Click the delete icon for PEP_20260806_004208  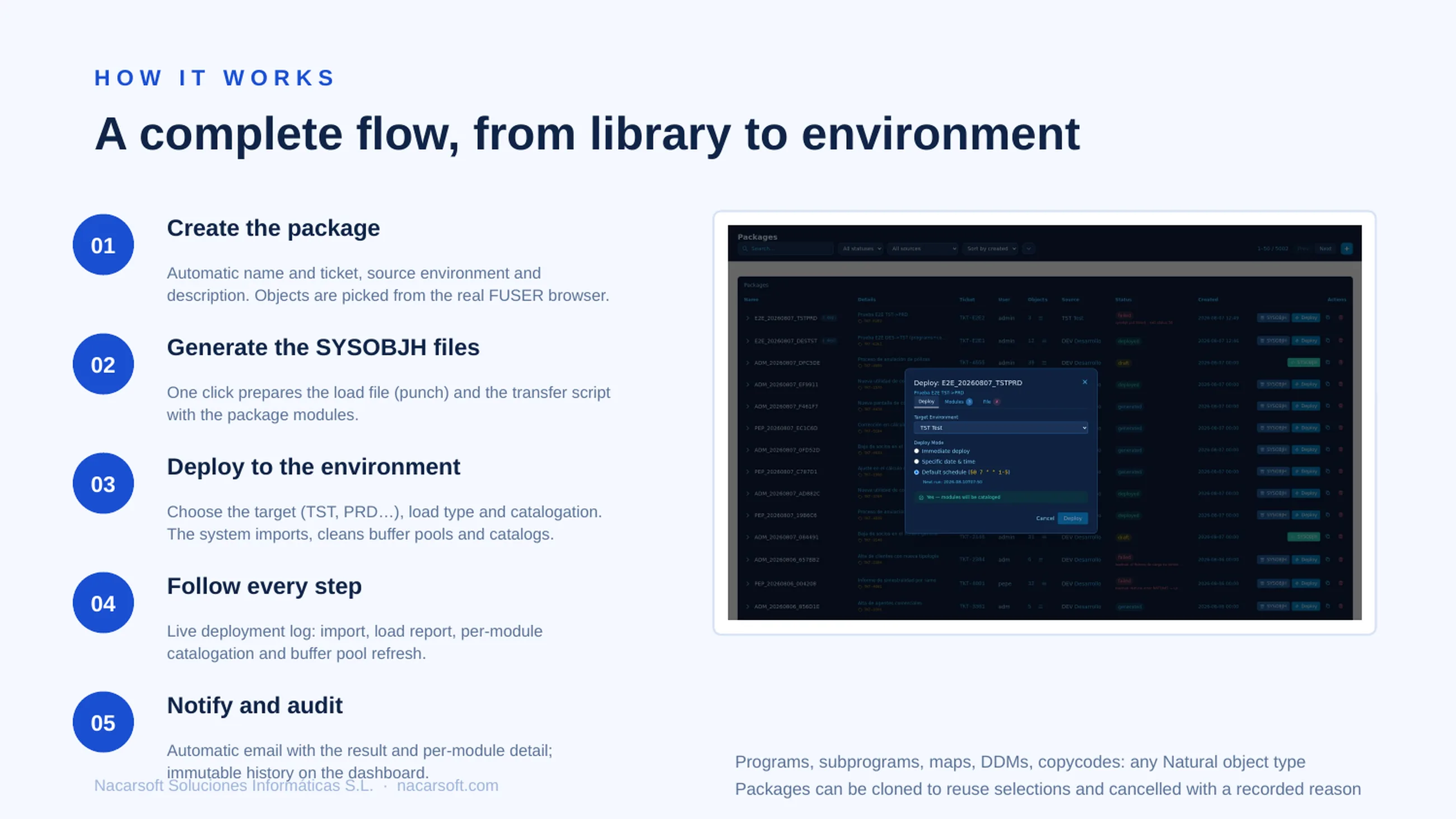1341,583
